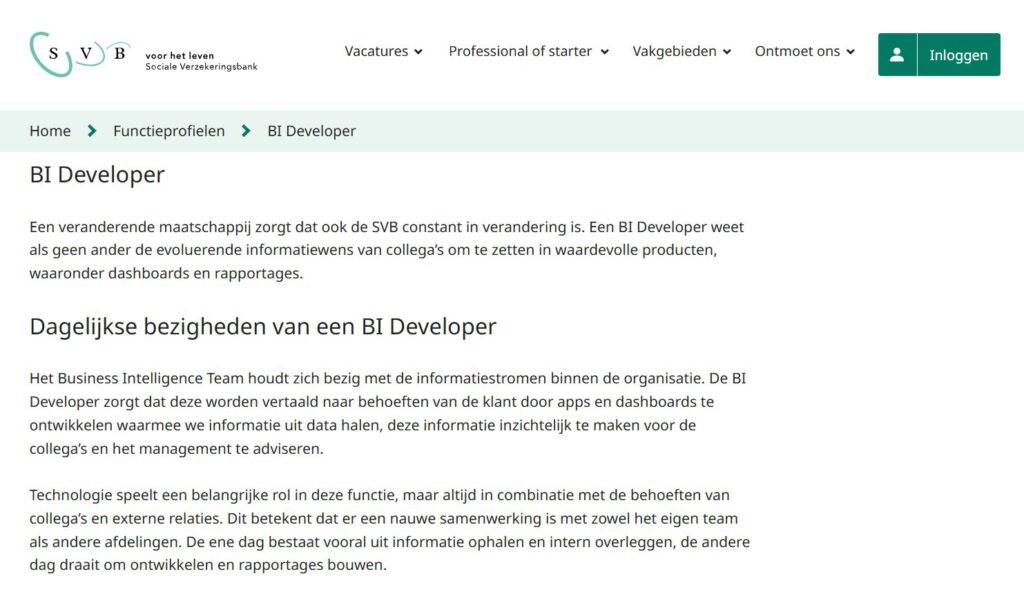Navigate to Functieprofielen in the breadcrumb
Screen dimensions: 1024x592
(169, 131)
